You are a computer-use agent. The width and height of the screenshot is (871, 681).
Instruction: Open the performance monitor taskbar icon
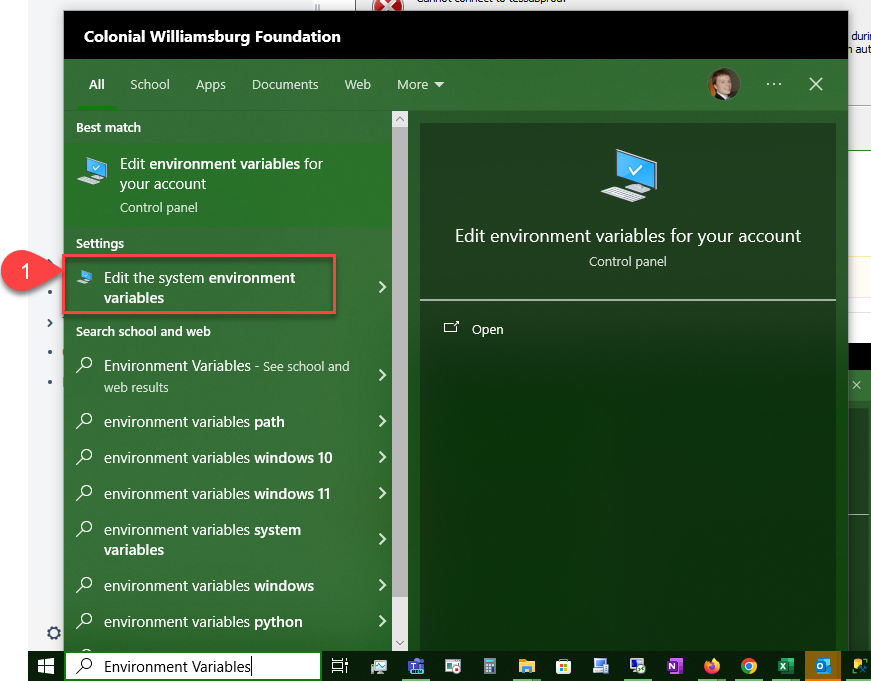pos(379,665)
